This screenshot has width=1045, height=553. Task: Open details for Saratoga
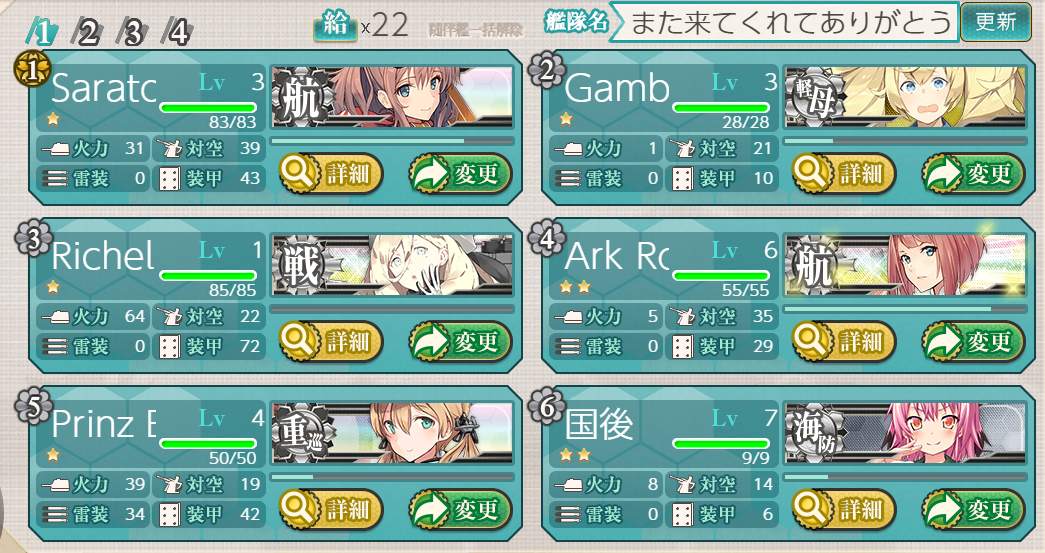[331, 175]
